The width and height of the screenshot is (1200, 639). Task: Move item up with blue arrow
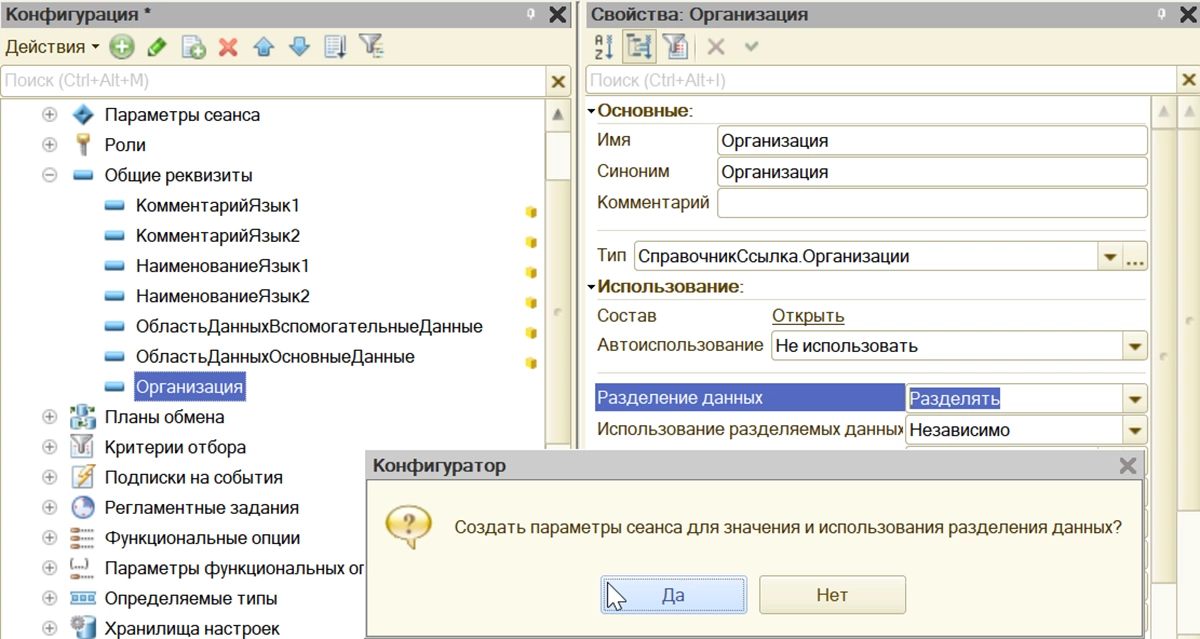264,47
